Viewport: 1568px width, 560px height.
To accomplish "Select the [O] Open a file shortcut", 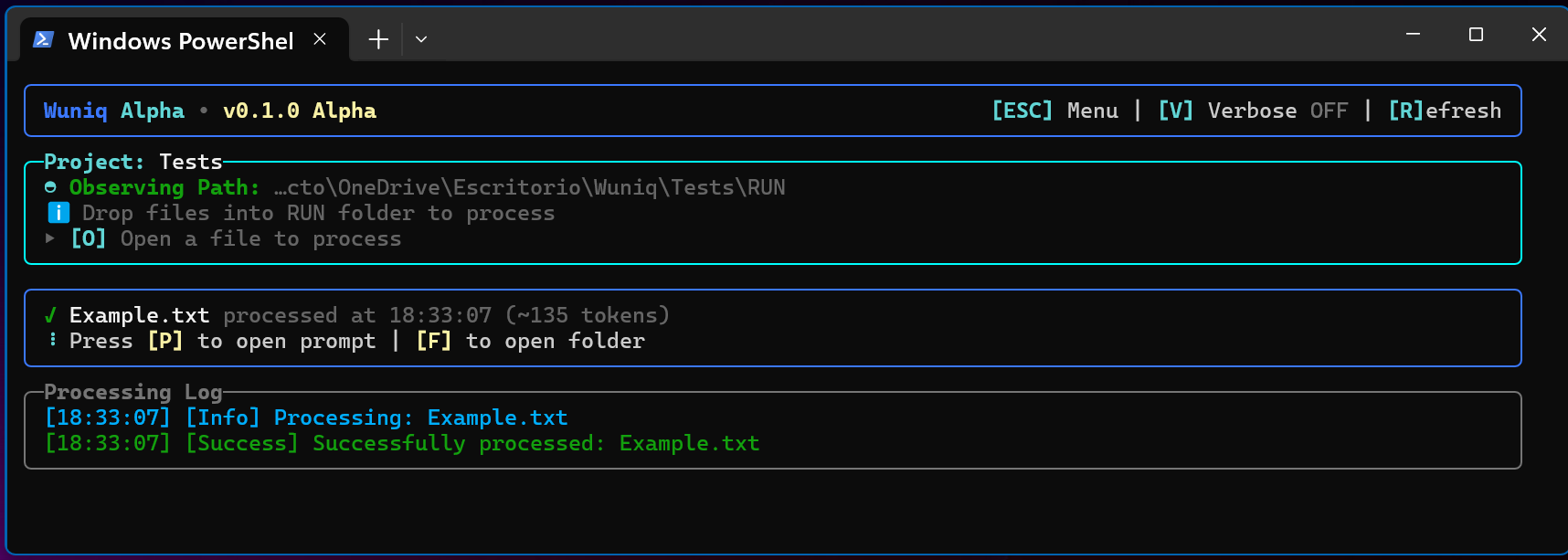I will coord(236,238).
